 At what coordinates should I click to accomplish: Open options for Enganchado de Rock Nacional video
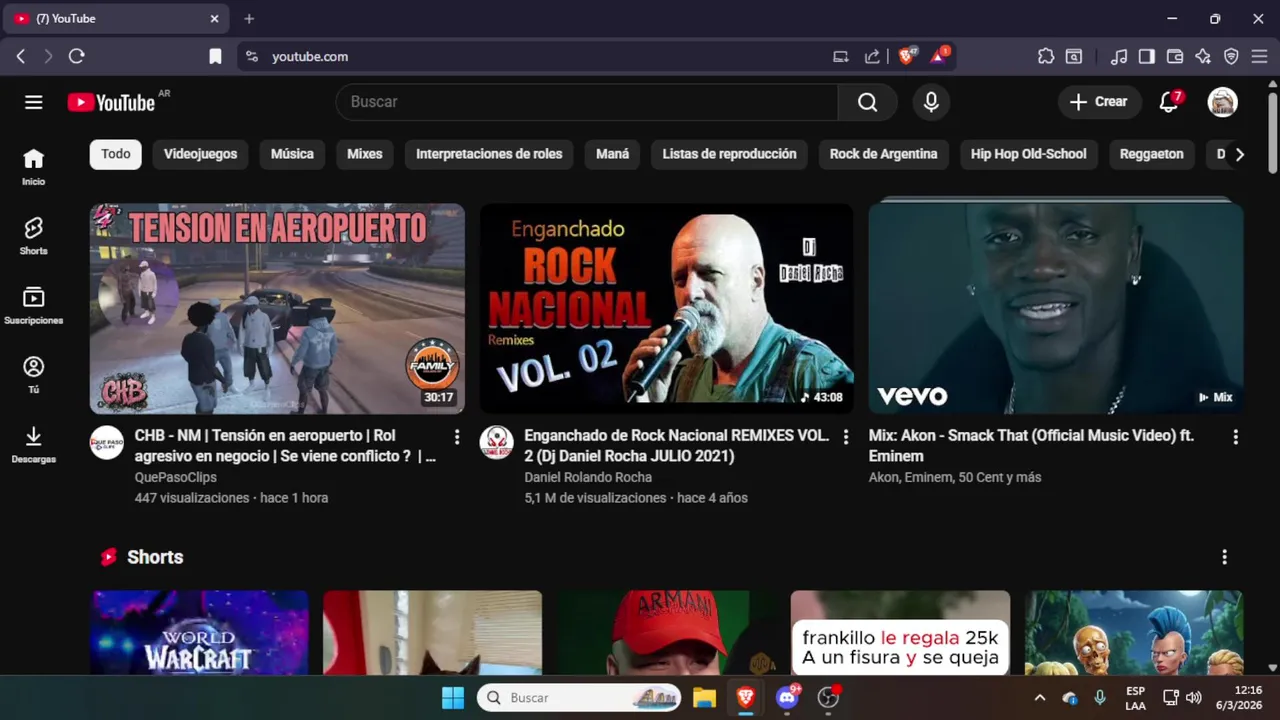(x=846, y=437)
